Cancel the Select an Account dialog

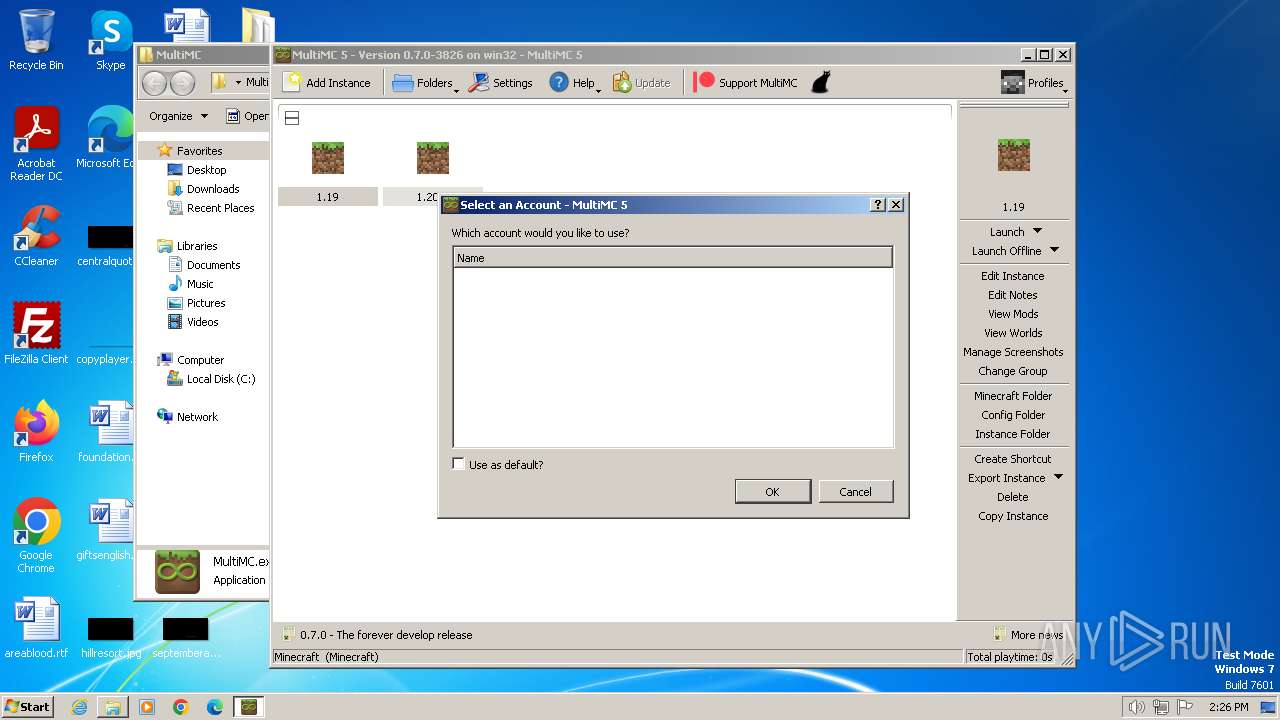pyautogui.click(x=855, y=491)
